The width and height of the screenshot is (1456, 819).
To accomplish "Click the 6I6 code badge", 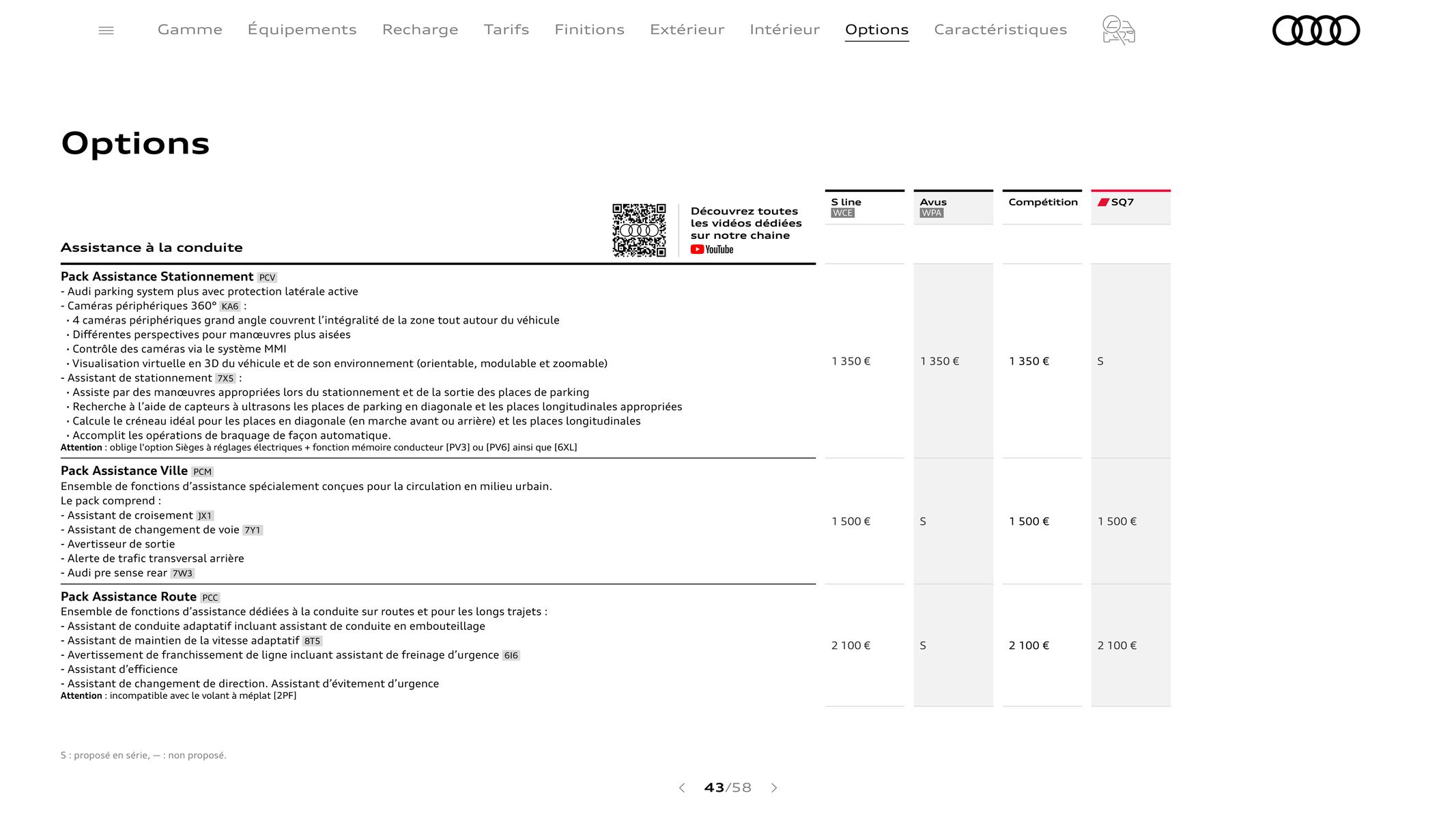I will click(511, 655).
